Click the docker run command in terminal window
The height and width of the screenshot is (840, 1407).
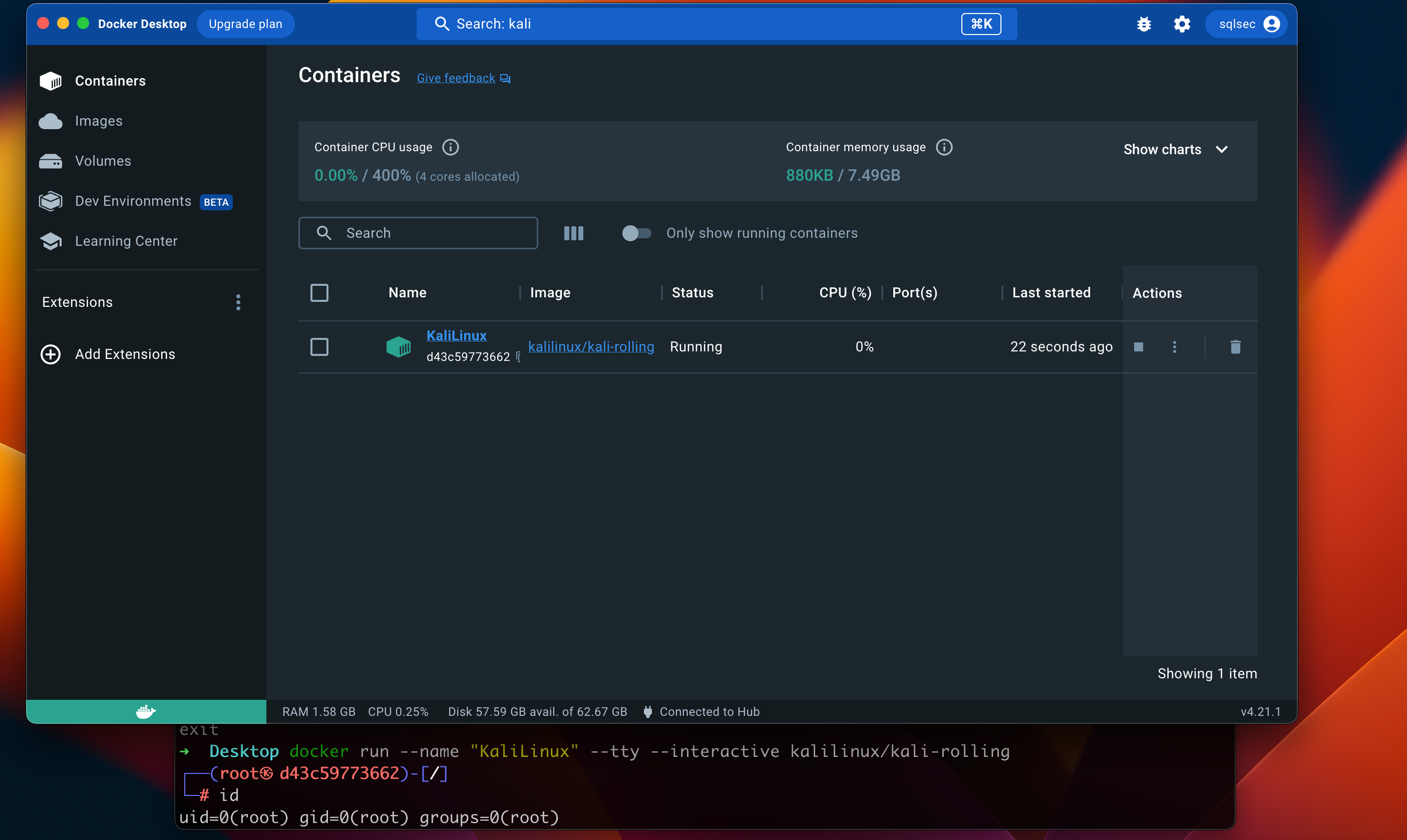point(649,751)
